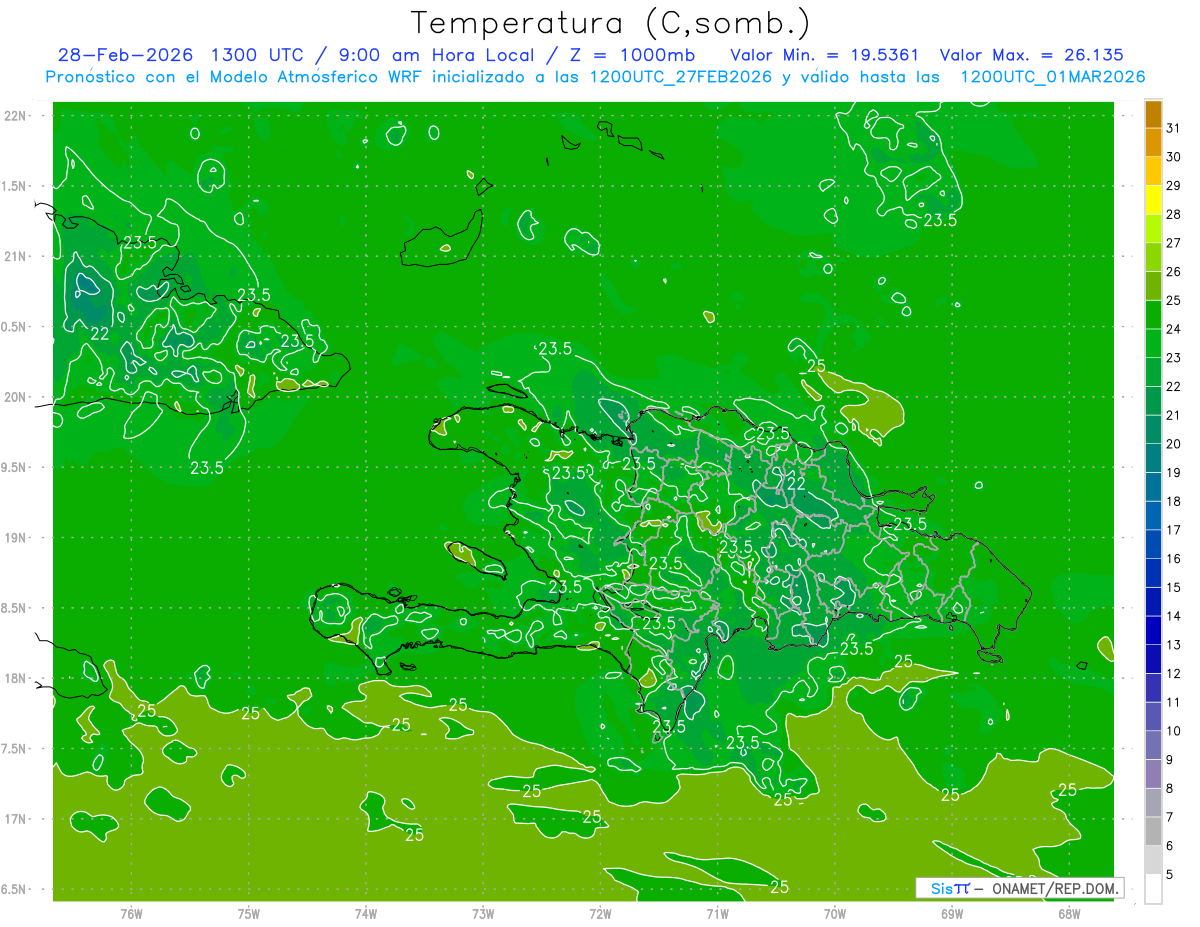Click the "73W" longitude axis label

[x=483, y=914]
